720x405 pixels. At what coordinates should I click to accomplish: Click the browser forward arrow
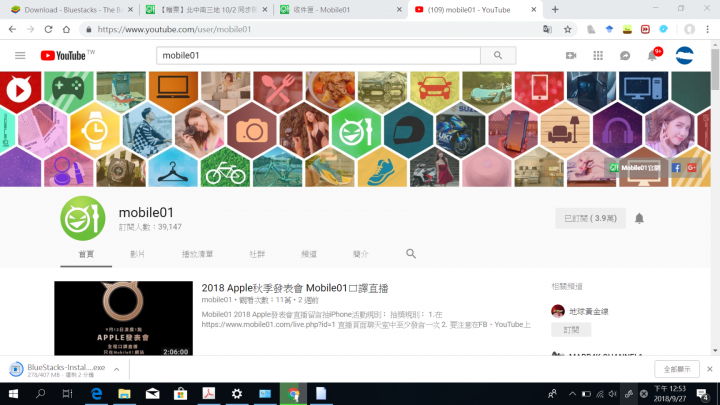tap(30, 29)
